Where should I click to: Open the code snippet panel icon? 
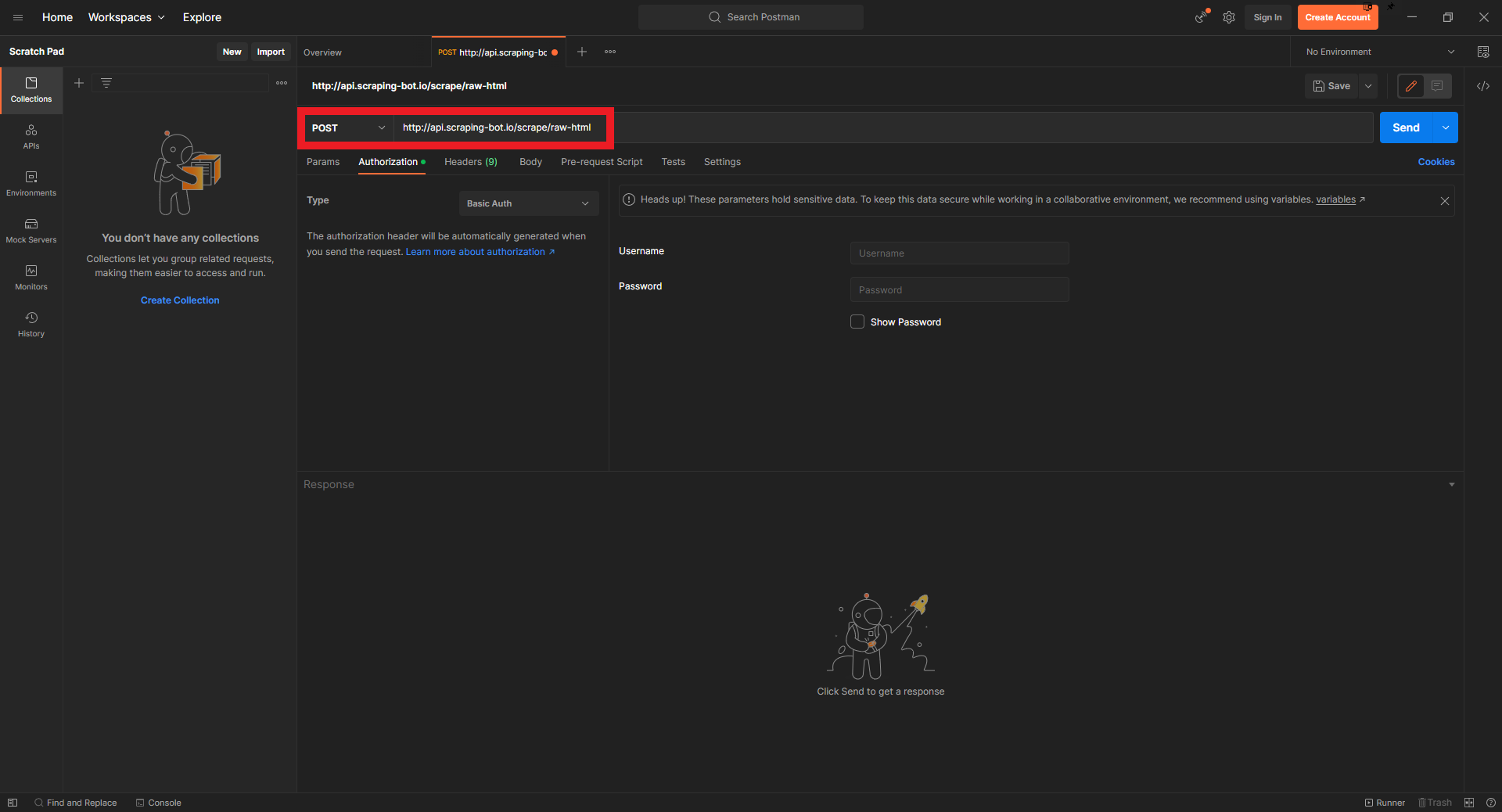(x=1483, y=86)
